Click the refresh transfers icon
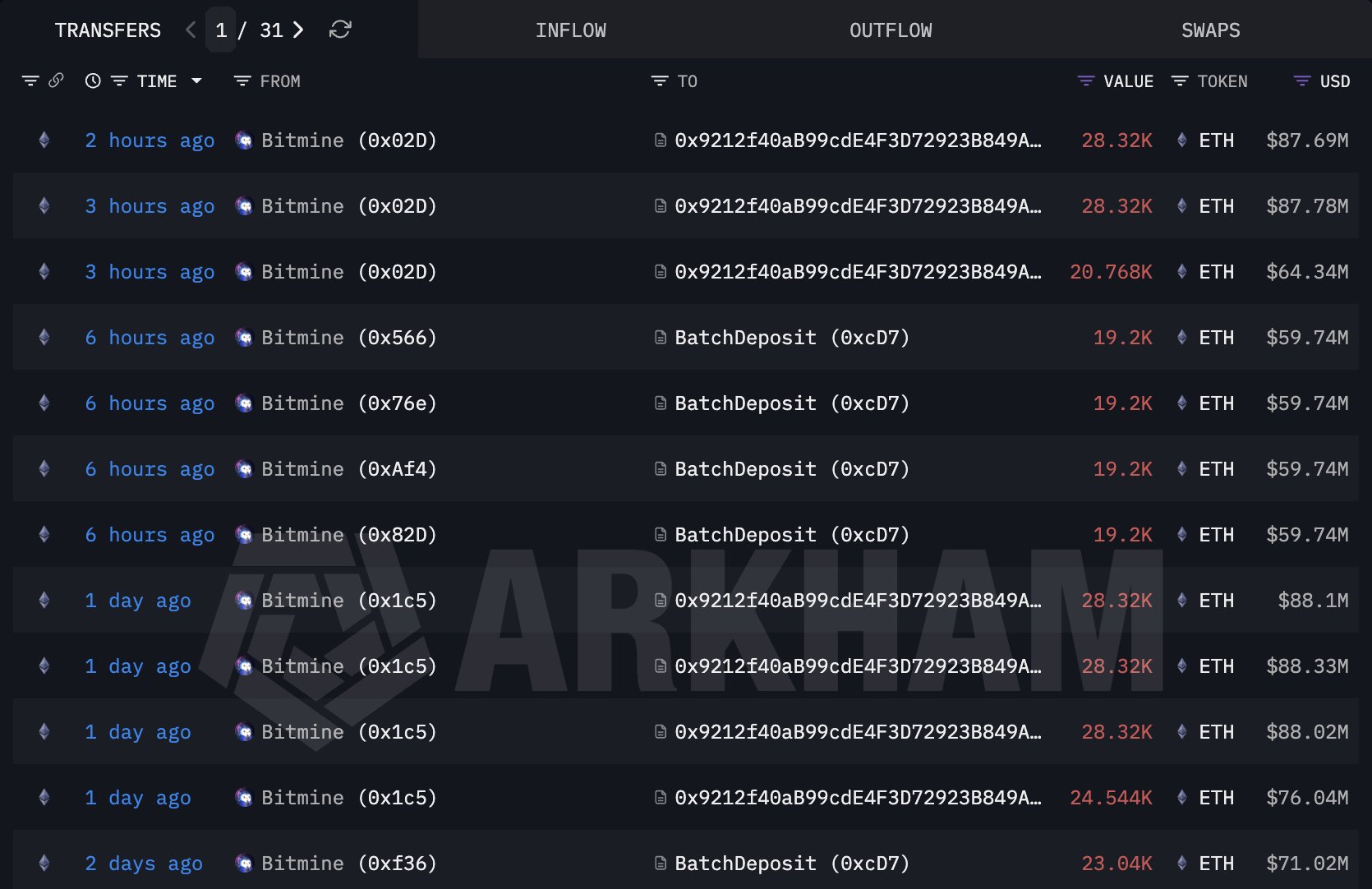 tap(340, 30)
